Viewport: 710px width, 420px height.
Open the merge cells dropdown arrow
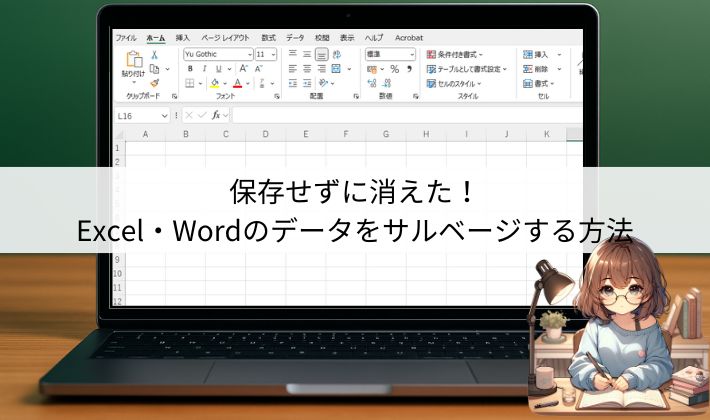click(349, 69)
